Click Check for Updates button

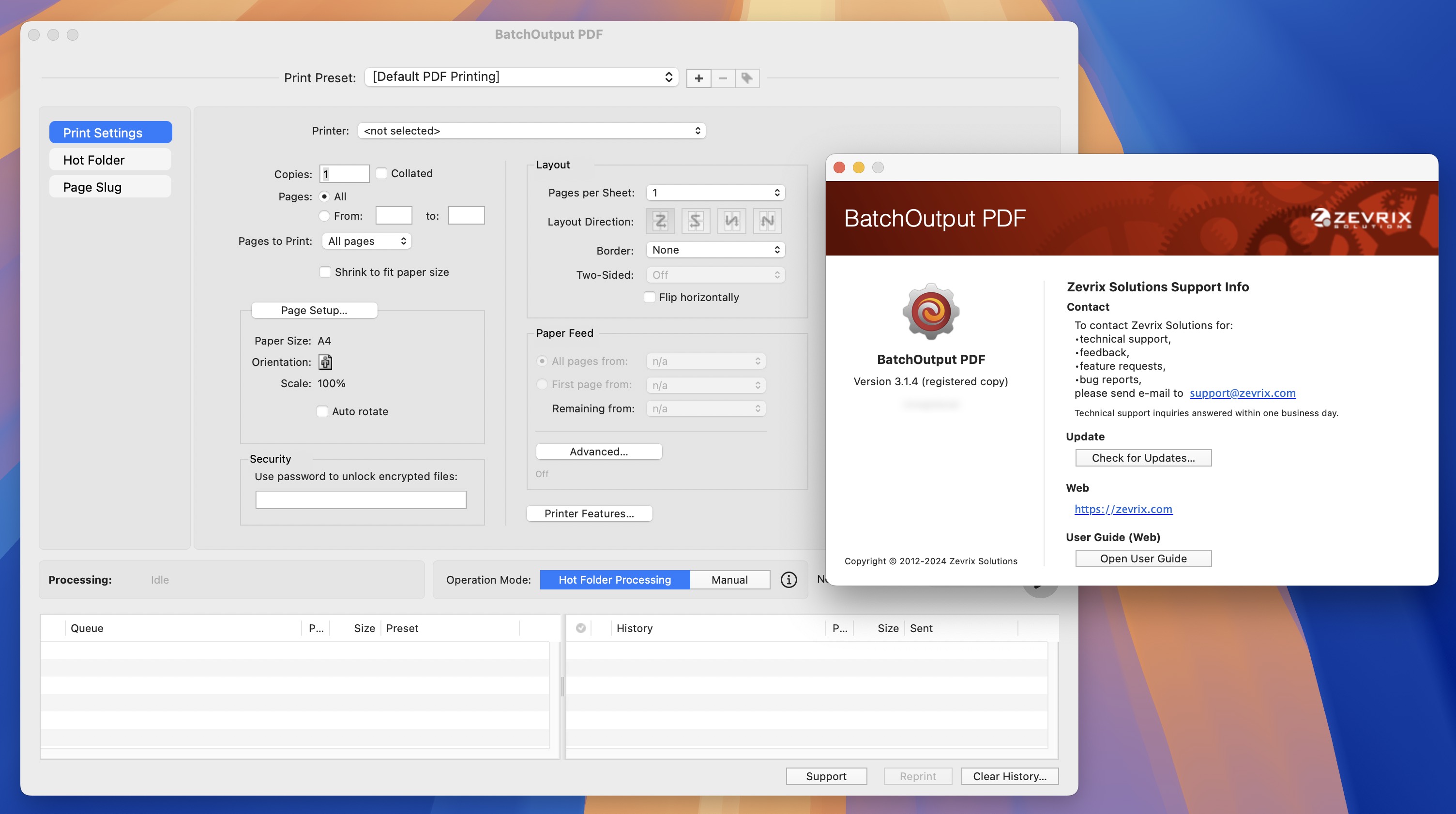1143,457
